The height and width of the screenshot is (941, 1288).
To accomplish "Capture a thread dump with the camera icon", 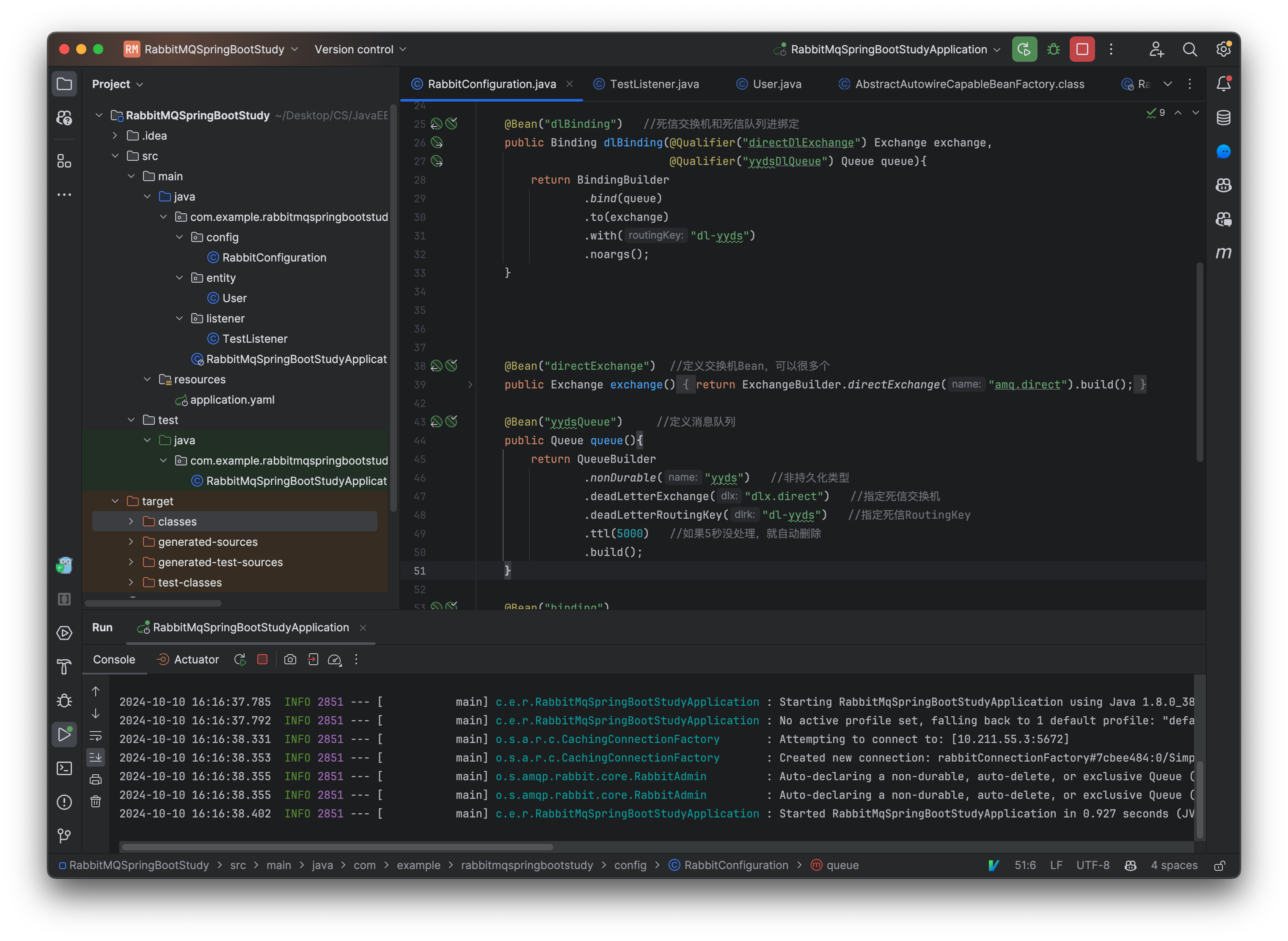I will tap(290, 659).
